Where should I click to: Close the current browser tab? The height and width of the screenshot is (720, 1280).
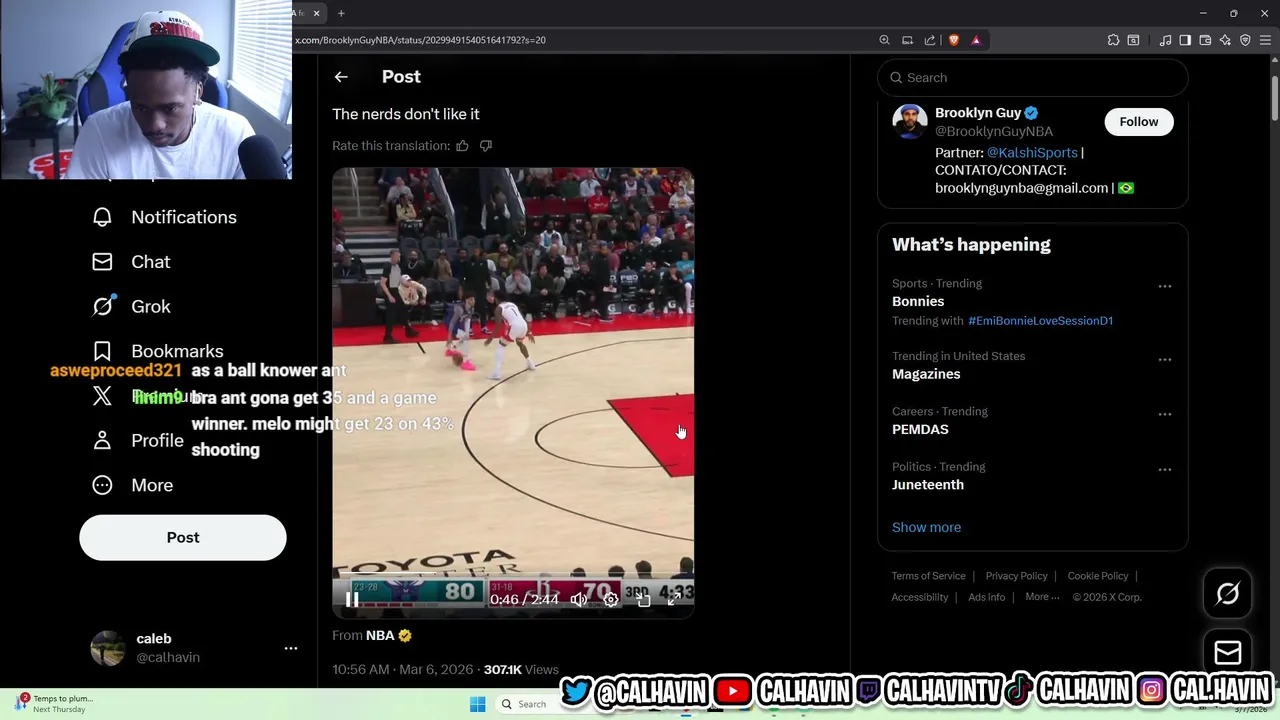316,13
